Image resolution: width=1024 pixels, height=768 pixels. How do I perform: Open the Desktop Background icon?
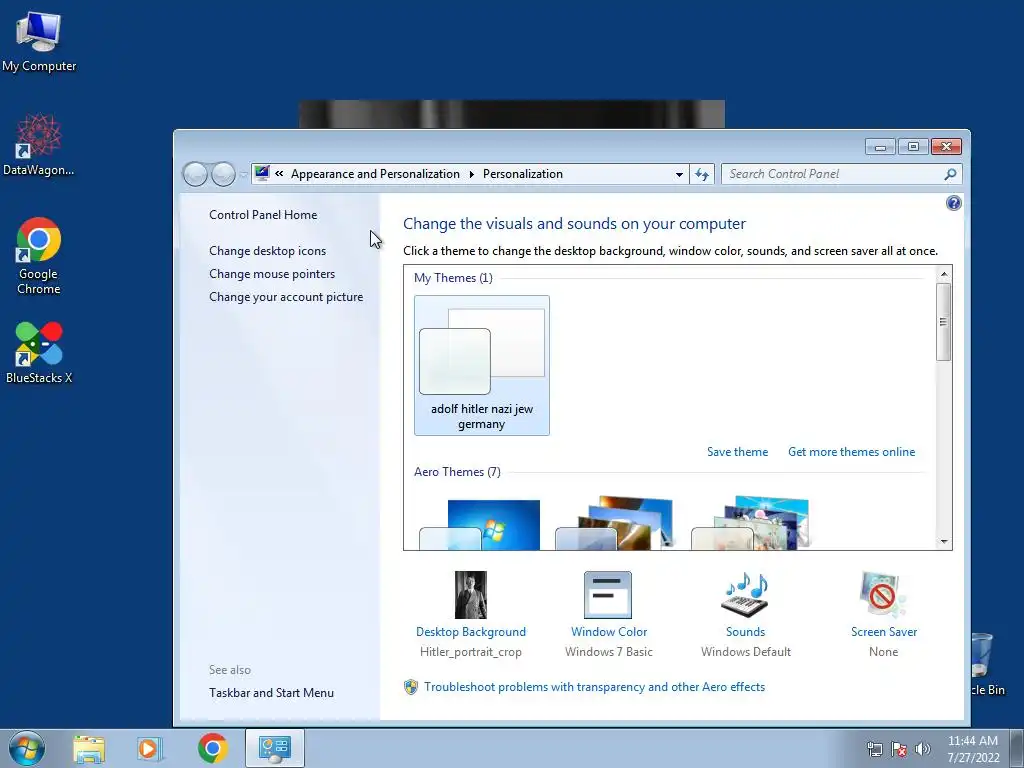pyautogui.click(x=471, y=594)
